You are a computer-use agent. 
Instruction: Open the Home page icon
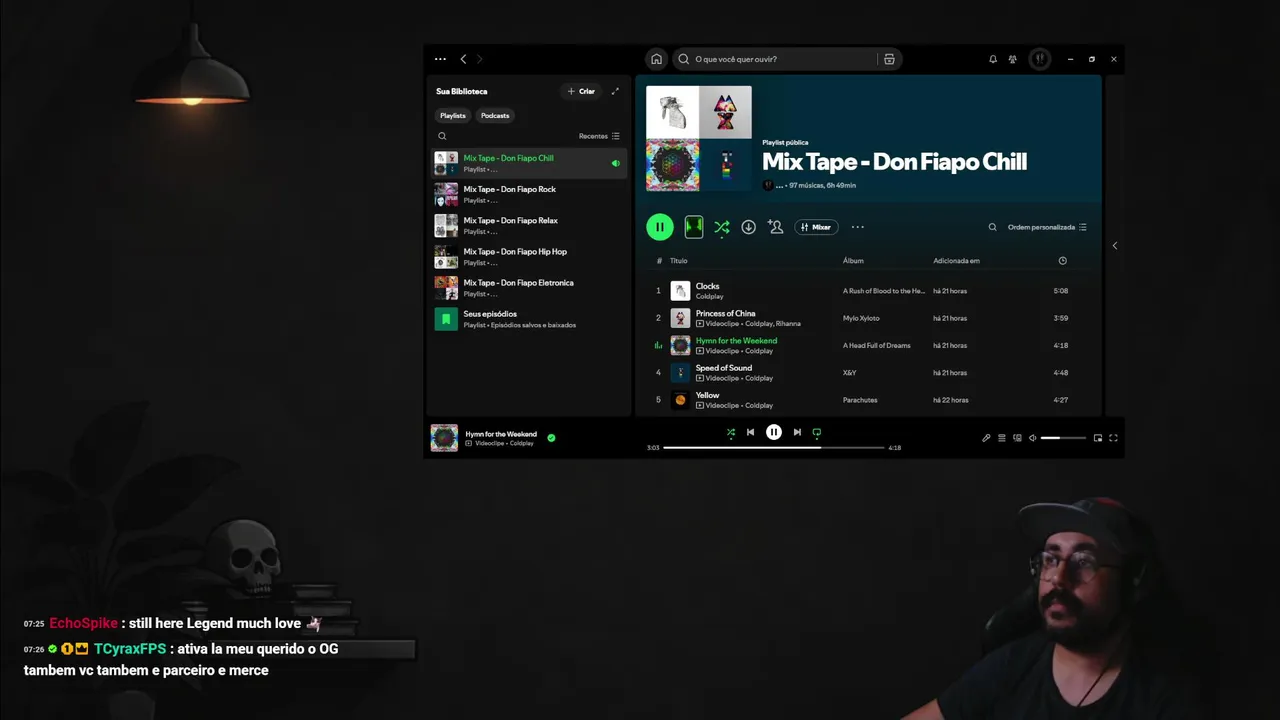pos(656,59)
